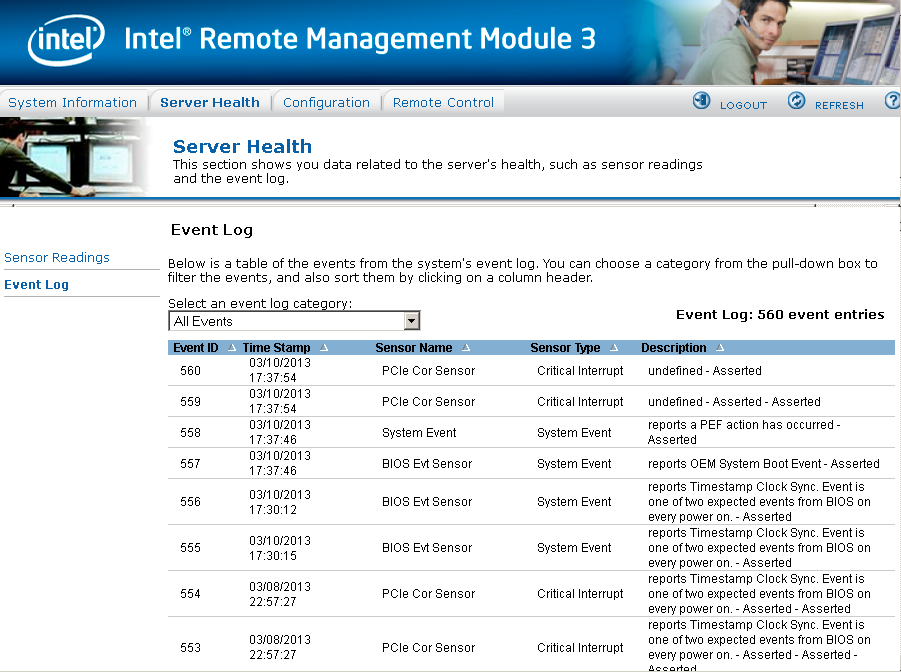
Task: Click the Description column header
Action: (673, 348)
